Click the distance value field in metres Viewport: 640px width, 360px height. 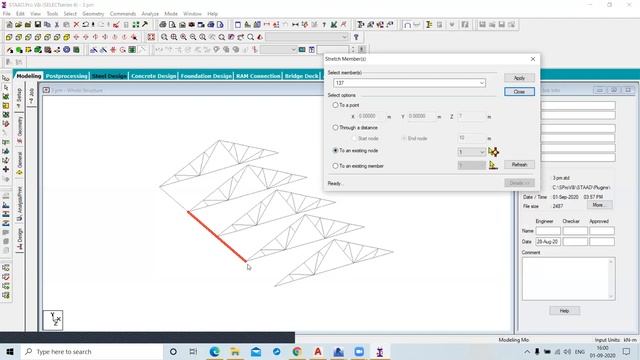[471, 138]
